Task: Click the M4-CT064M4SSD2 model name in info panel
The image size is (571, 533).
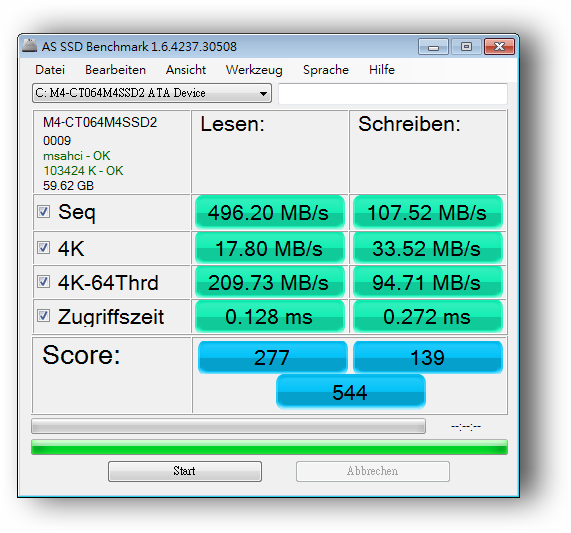Action: click(x=100, y=122)
